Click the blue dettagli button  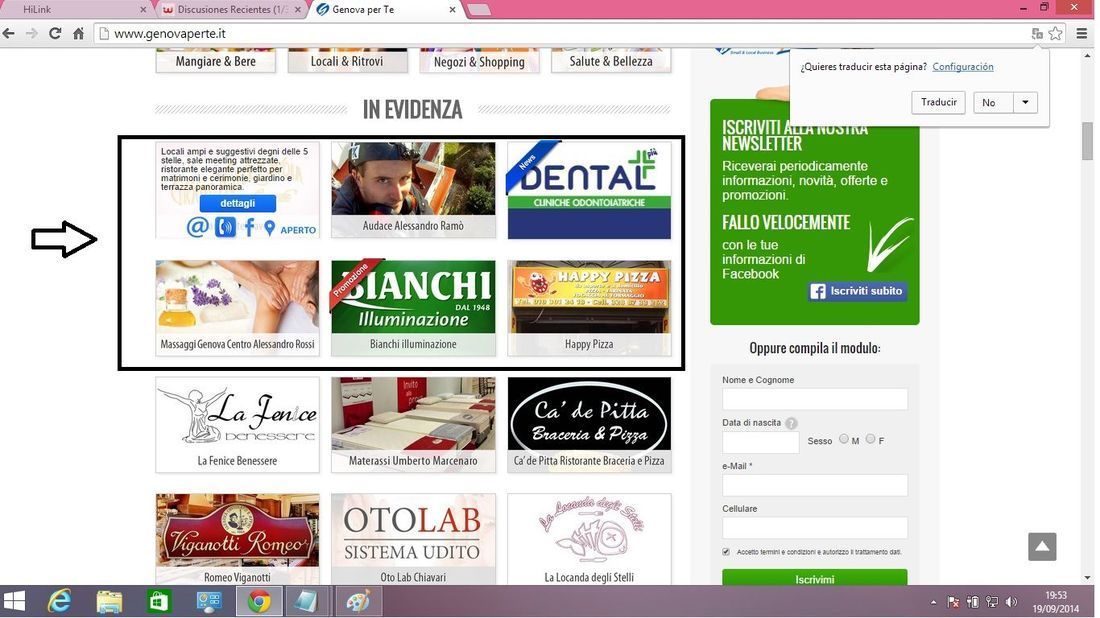coord(237,203)
